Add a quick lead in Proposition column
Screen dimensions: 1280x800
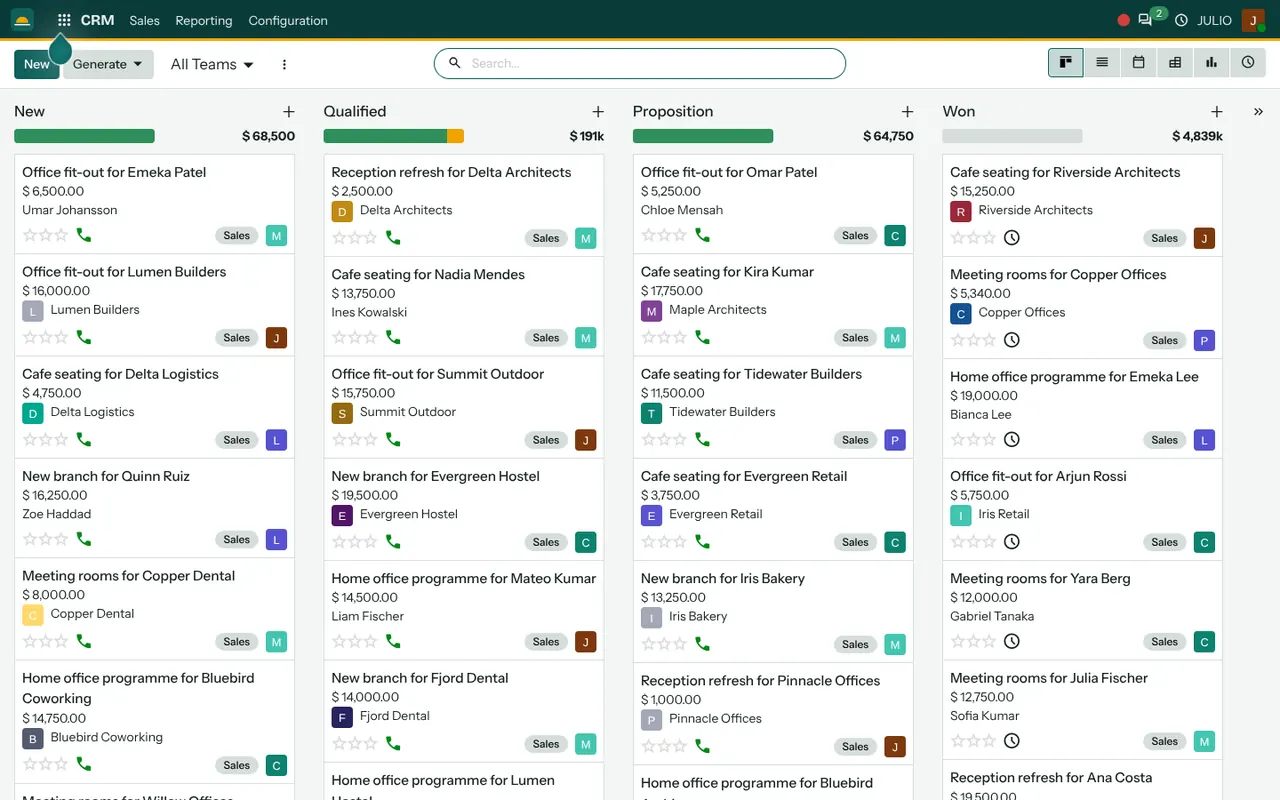coord(907,112)
